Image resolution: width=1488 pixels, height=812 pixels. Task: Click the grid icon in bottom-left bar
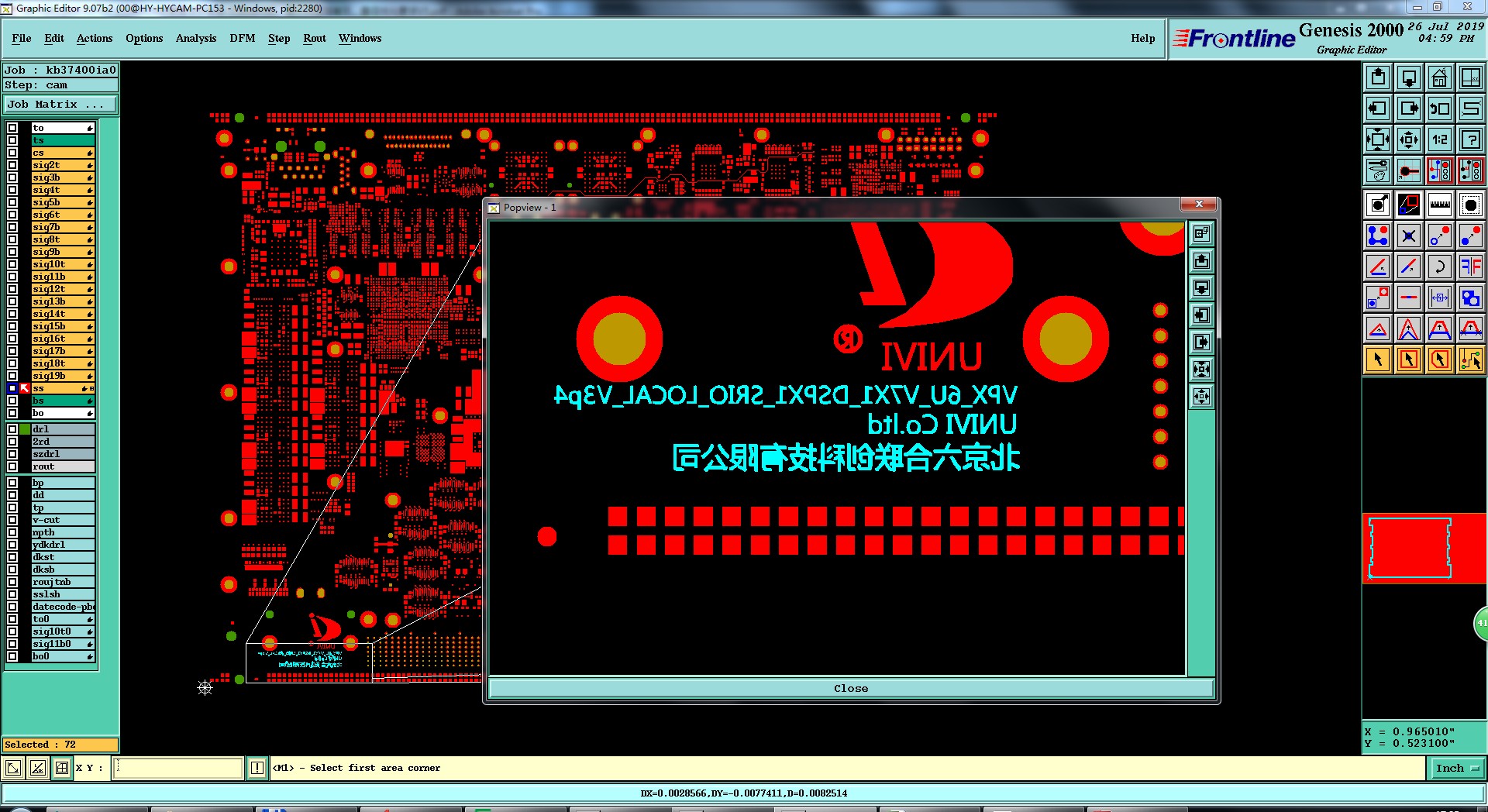[62, 768]
